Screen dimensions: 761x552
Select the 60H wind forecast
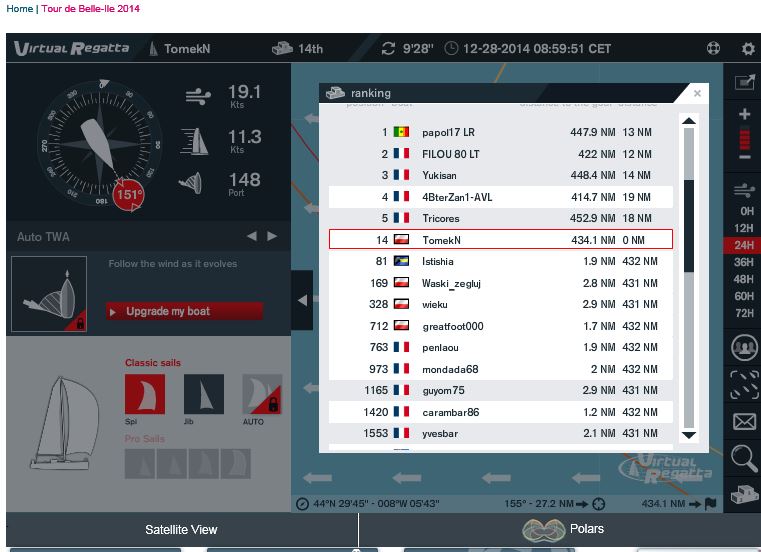coord(744,296)
